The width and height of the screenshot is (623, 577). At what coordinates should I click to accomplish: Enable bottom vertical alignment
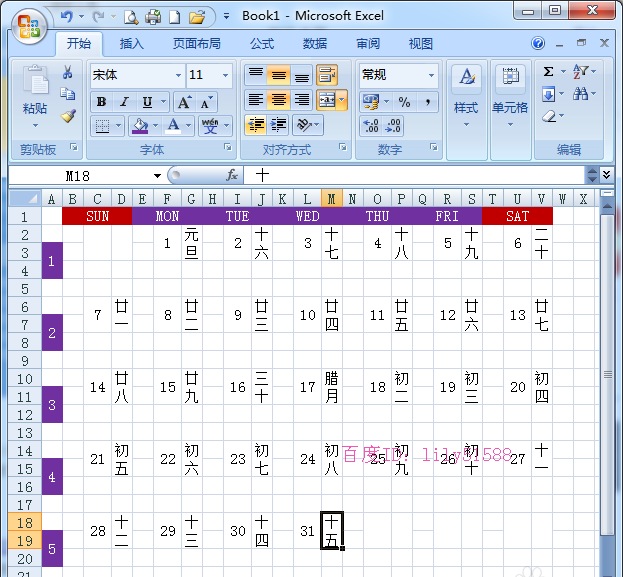[302, 74]
